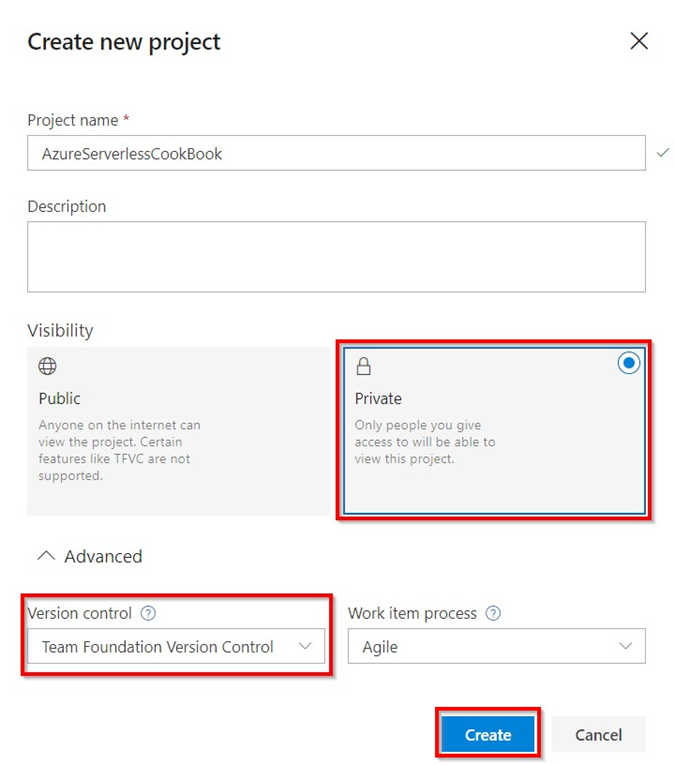The image size is (675, 765).
Task: Click the project name validation checkmark
Action: 661,153
